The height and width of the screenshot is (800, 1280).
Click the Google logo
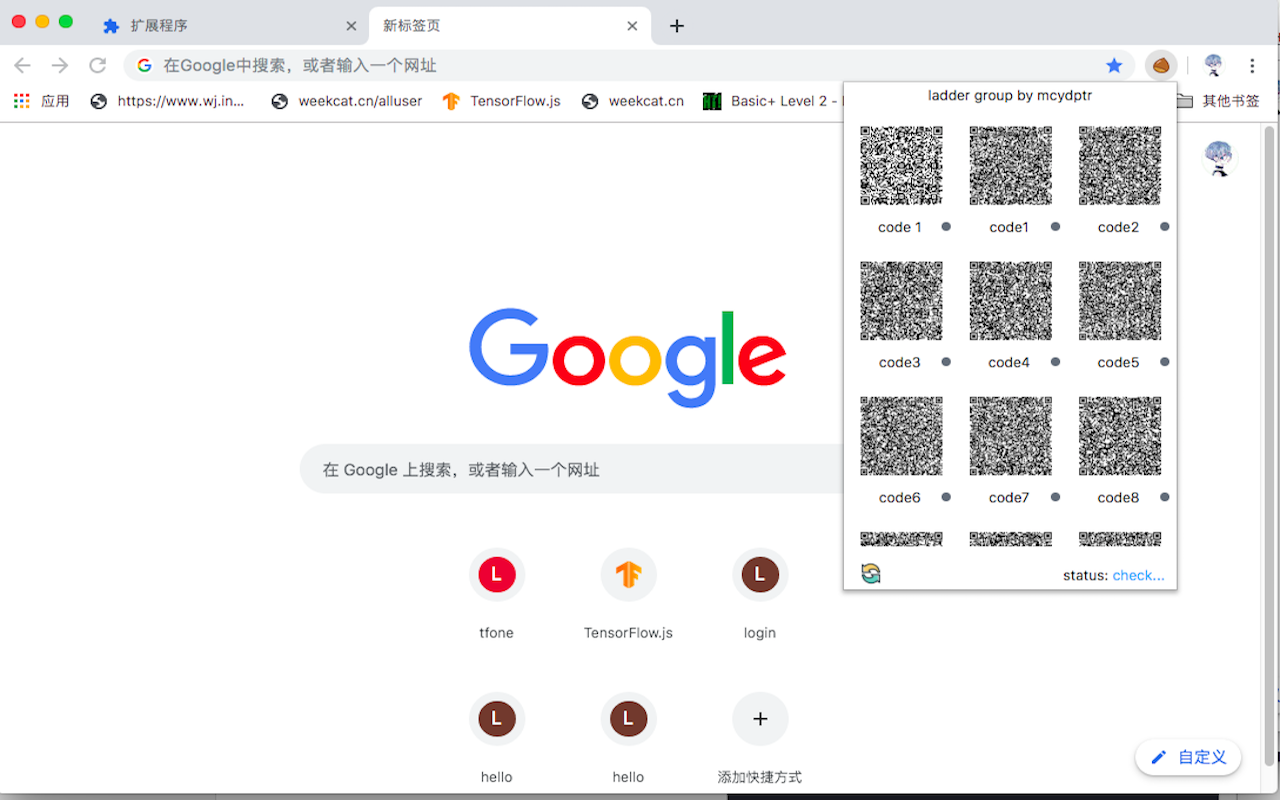(x=628, y=358)
